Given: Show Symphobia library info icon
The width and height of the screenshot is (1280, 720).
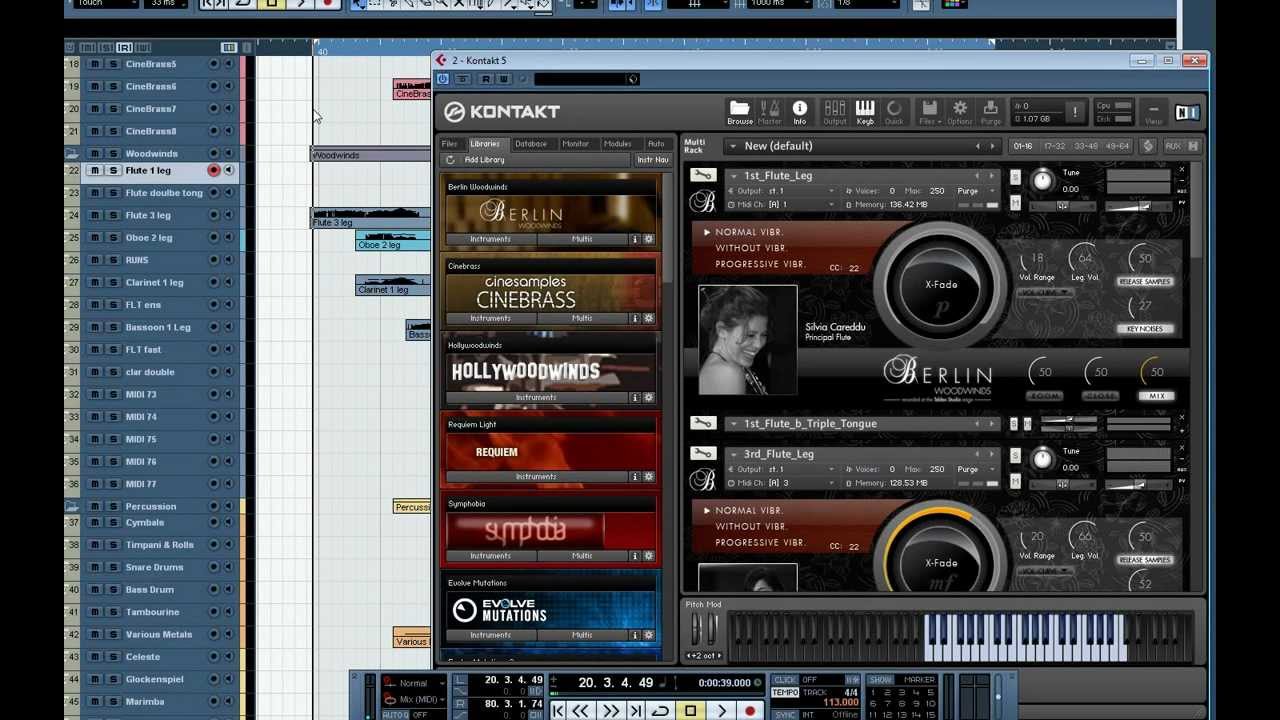Looking at the screenshot, I should (634, 556).
